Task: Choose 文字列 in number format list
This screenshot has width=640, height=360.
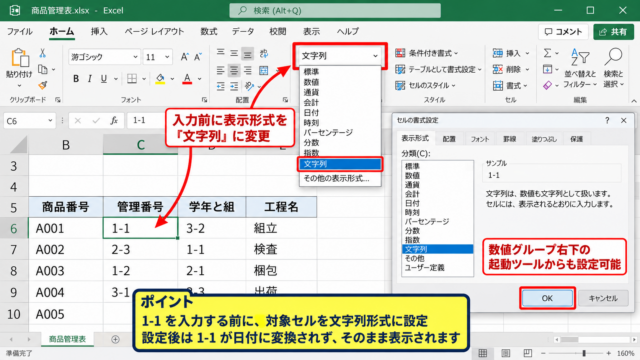Action: click(340, 164)
